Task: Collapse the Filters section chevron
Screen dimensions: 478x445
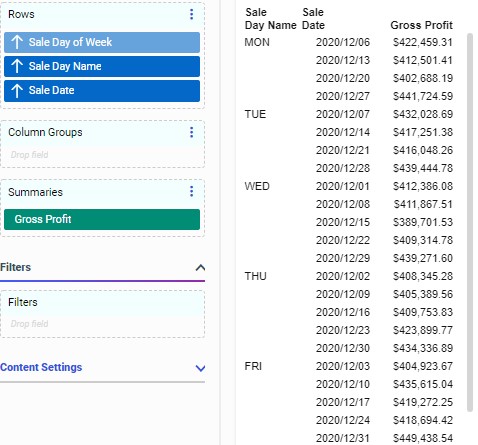Action: 200,267
